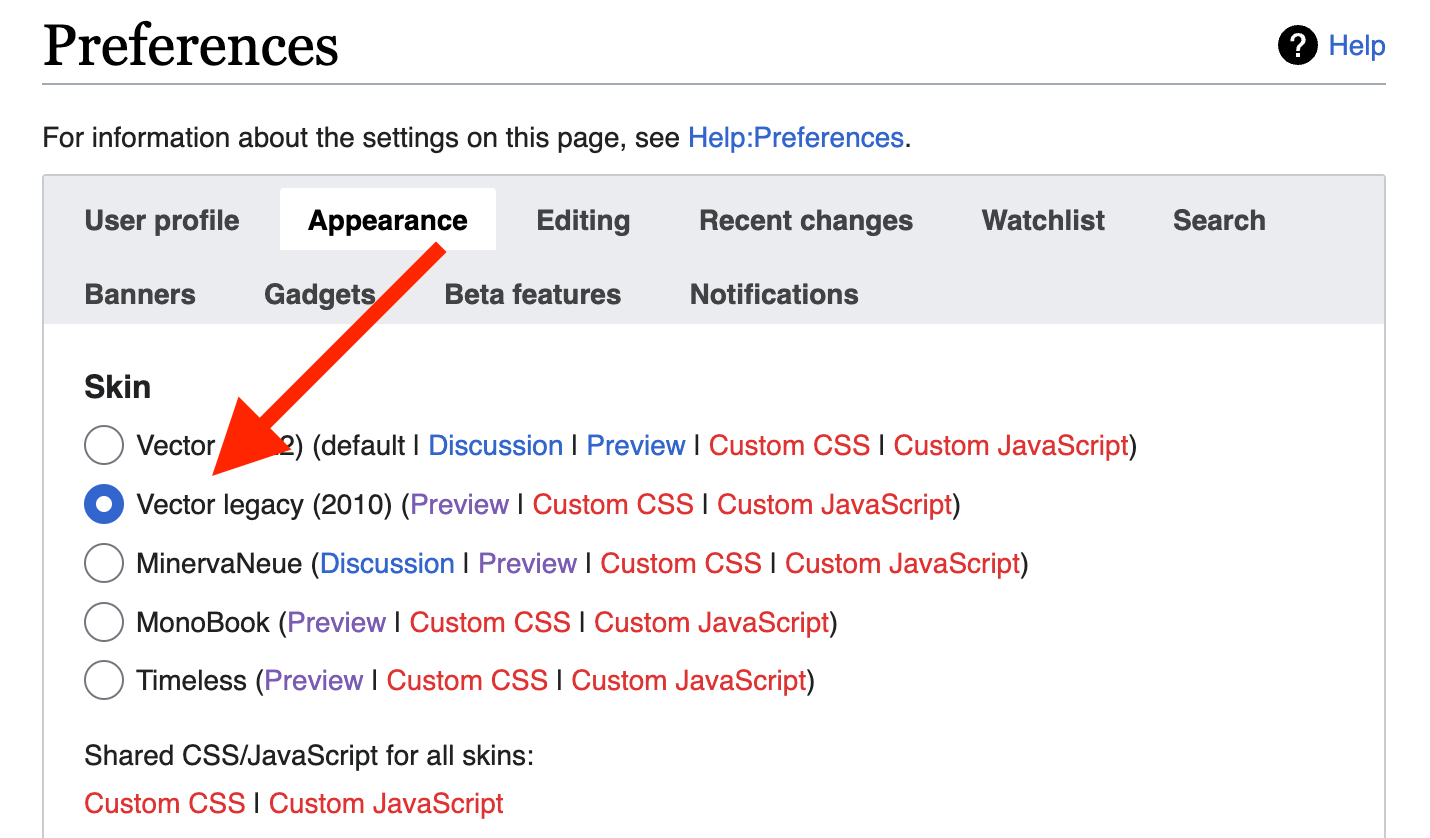Viewport: 1430px width, 838px height.
Task: Select the Timeless skin radio button
Action: coord(104,681)
